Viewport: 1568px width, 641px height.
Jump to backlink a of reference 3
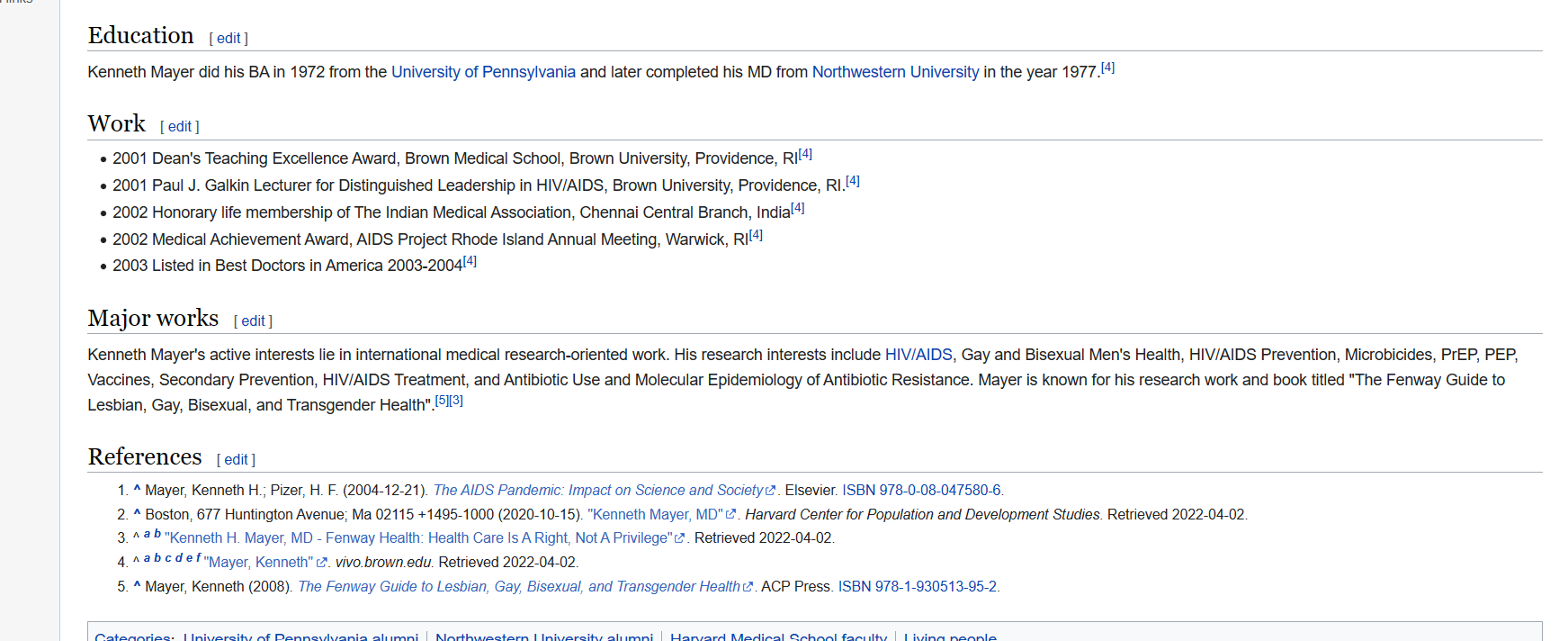coord(147,534)
